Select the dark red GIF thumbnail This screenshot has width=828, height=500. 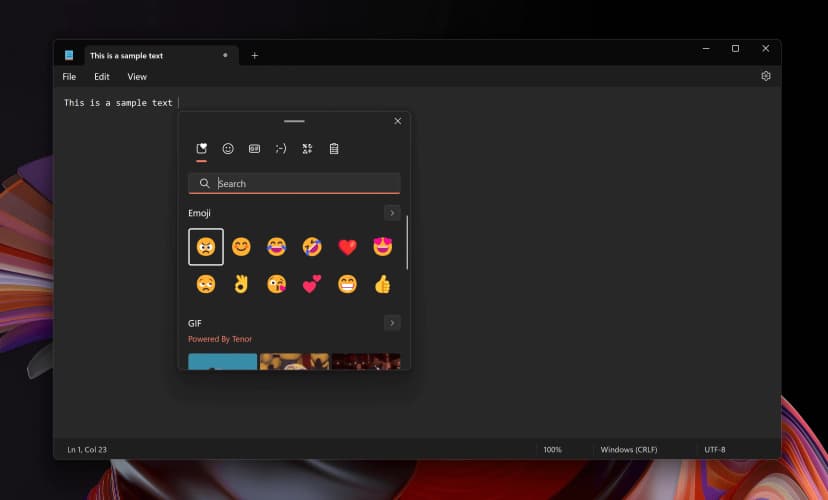click(x=366, y=362)
